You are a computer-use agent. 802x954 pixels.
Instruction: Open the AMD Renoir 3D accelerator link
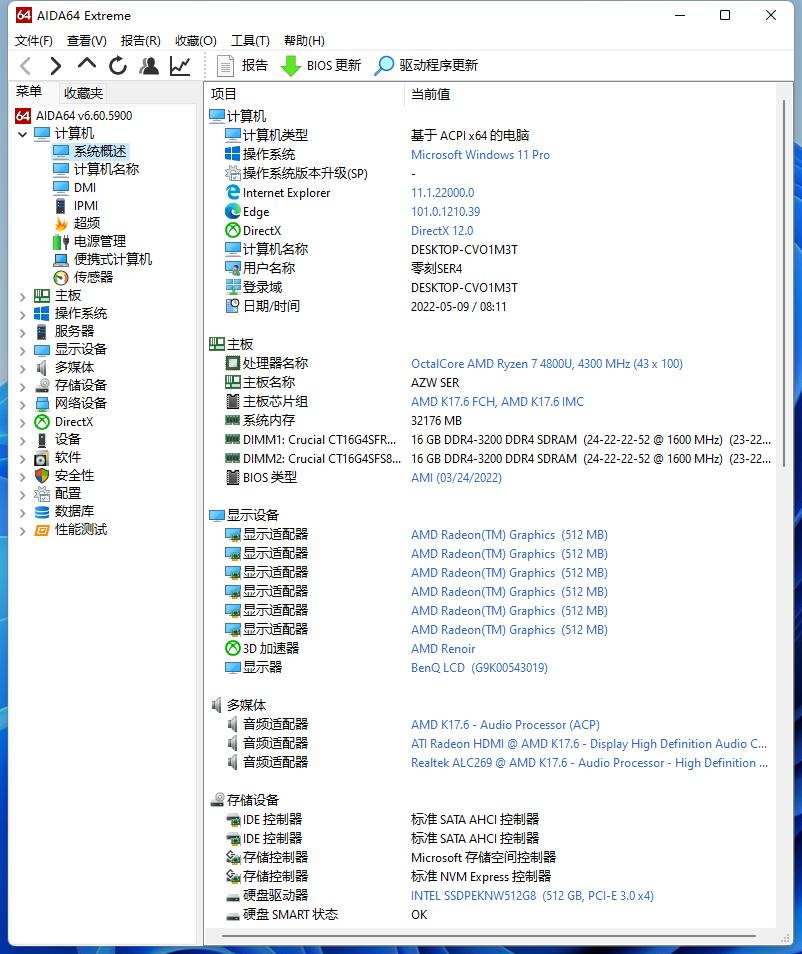pyautogui.click(x=443, y=649)
